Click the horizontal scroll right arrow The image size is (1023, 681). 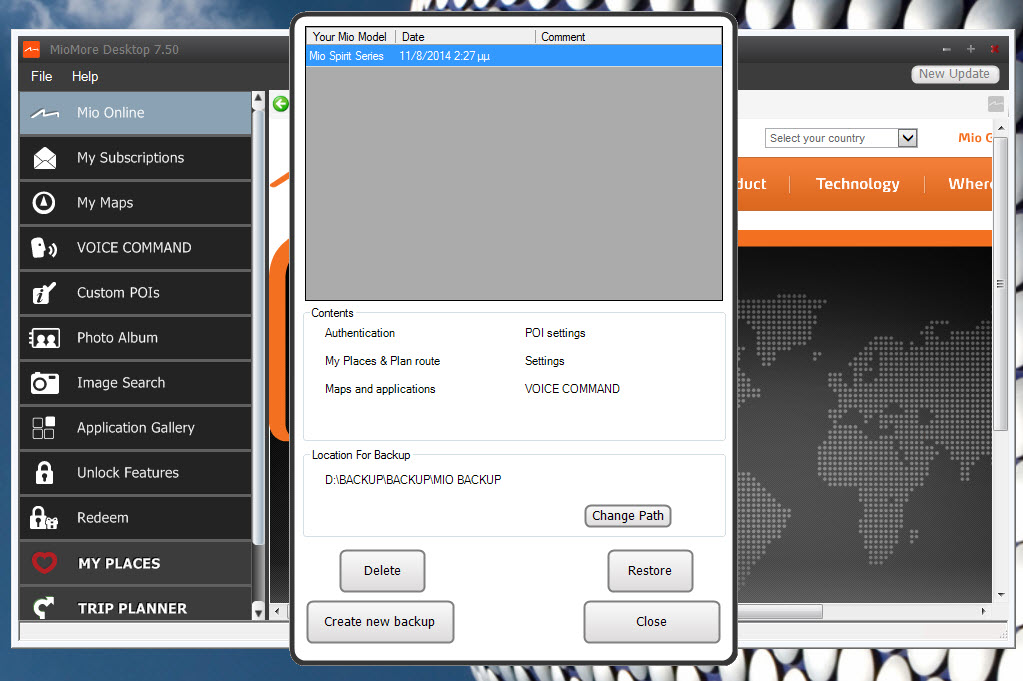tap(983, 611)
